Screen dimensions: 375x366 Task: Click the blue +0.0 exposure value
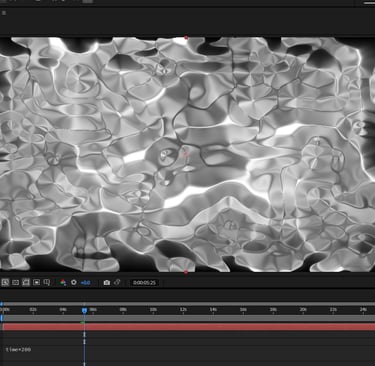tap(85, 283)
